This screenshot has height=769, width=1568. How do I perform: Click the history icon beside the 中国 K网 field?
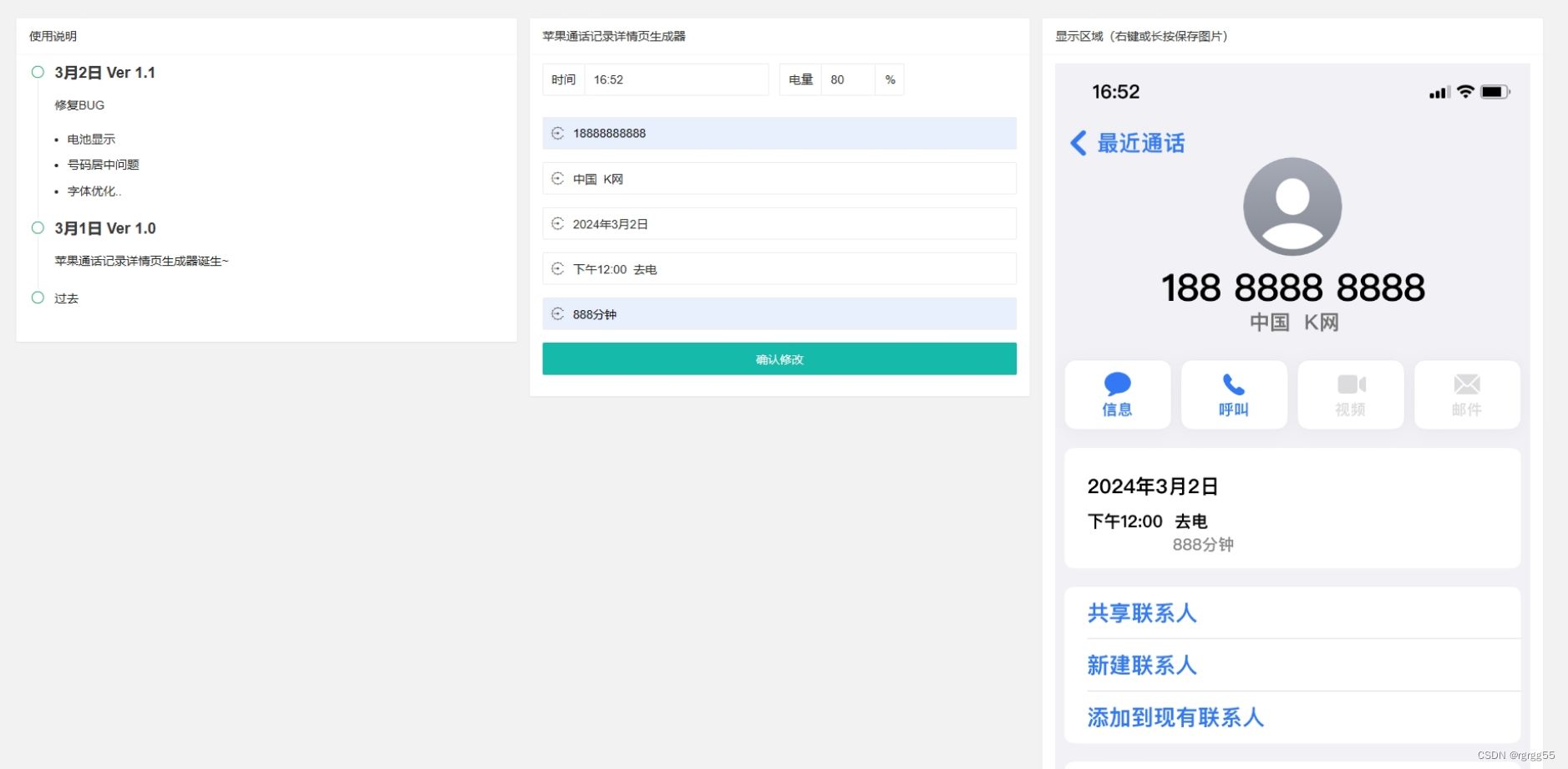coord(557,178)
